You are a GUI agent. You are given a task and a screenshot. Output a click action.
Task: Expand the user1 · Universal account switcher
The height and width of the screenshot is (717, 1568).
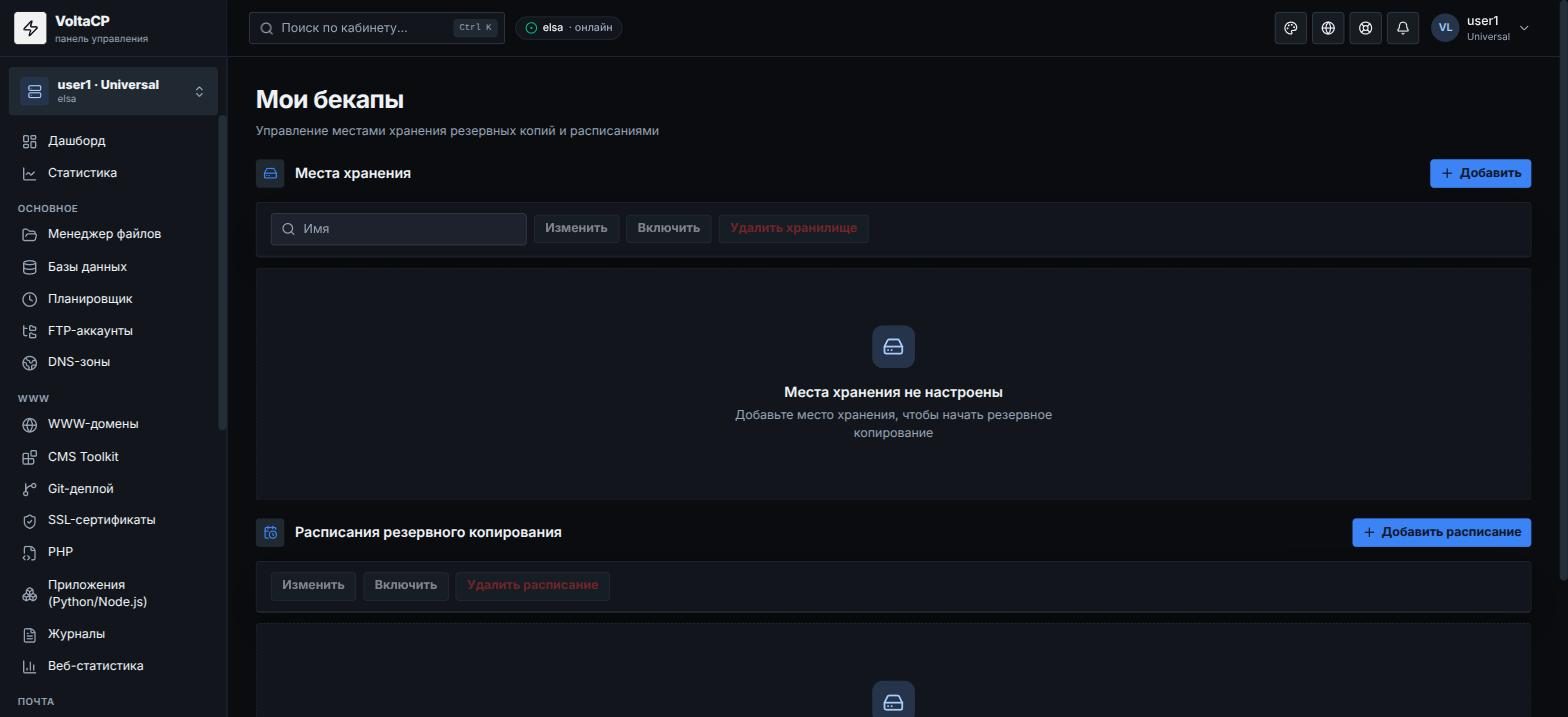click(113, 91)
